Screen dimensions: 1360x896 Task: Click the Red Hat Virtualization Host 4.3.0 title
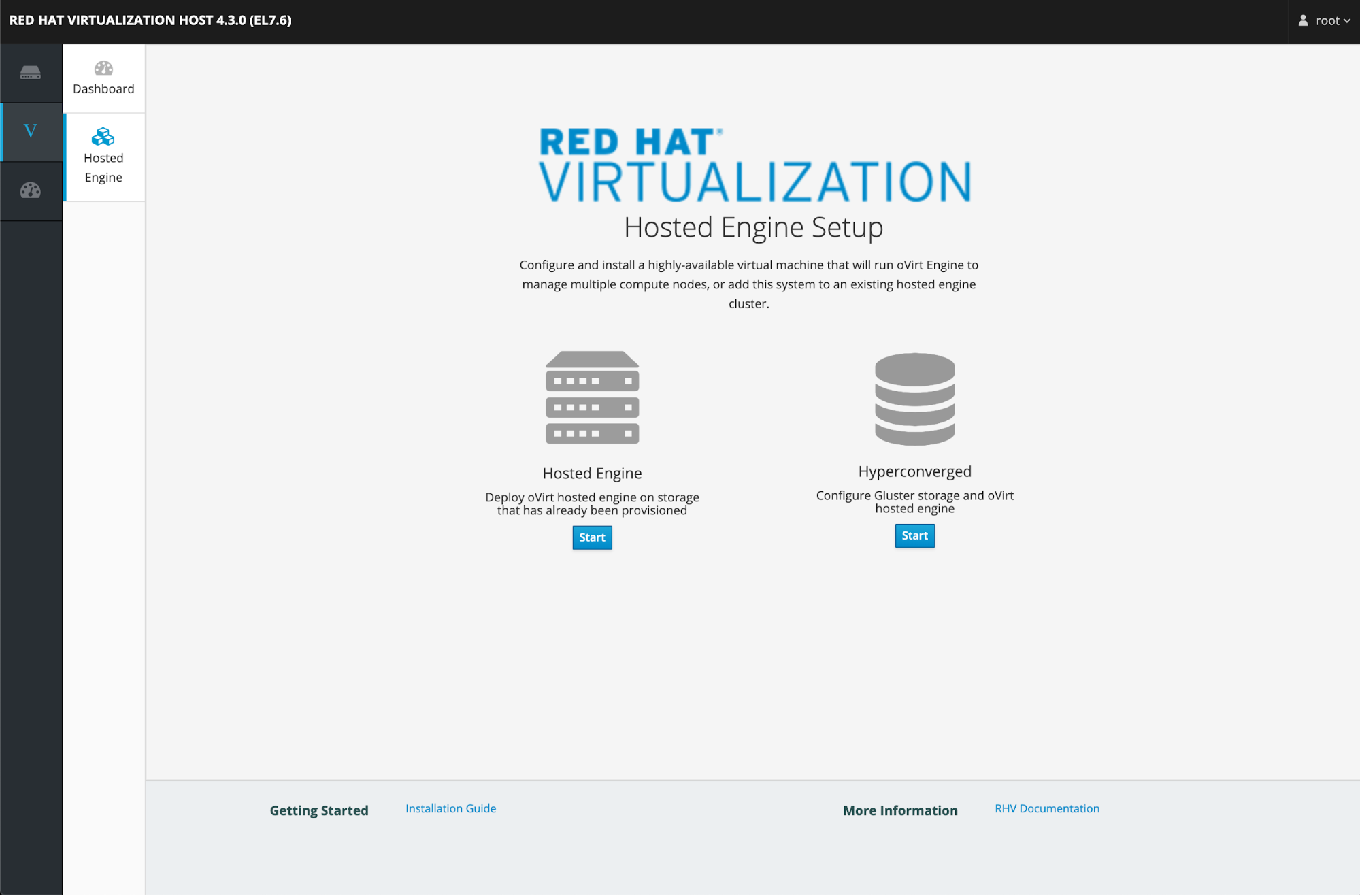[x=150, y=20]
